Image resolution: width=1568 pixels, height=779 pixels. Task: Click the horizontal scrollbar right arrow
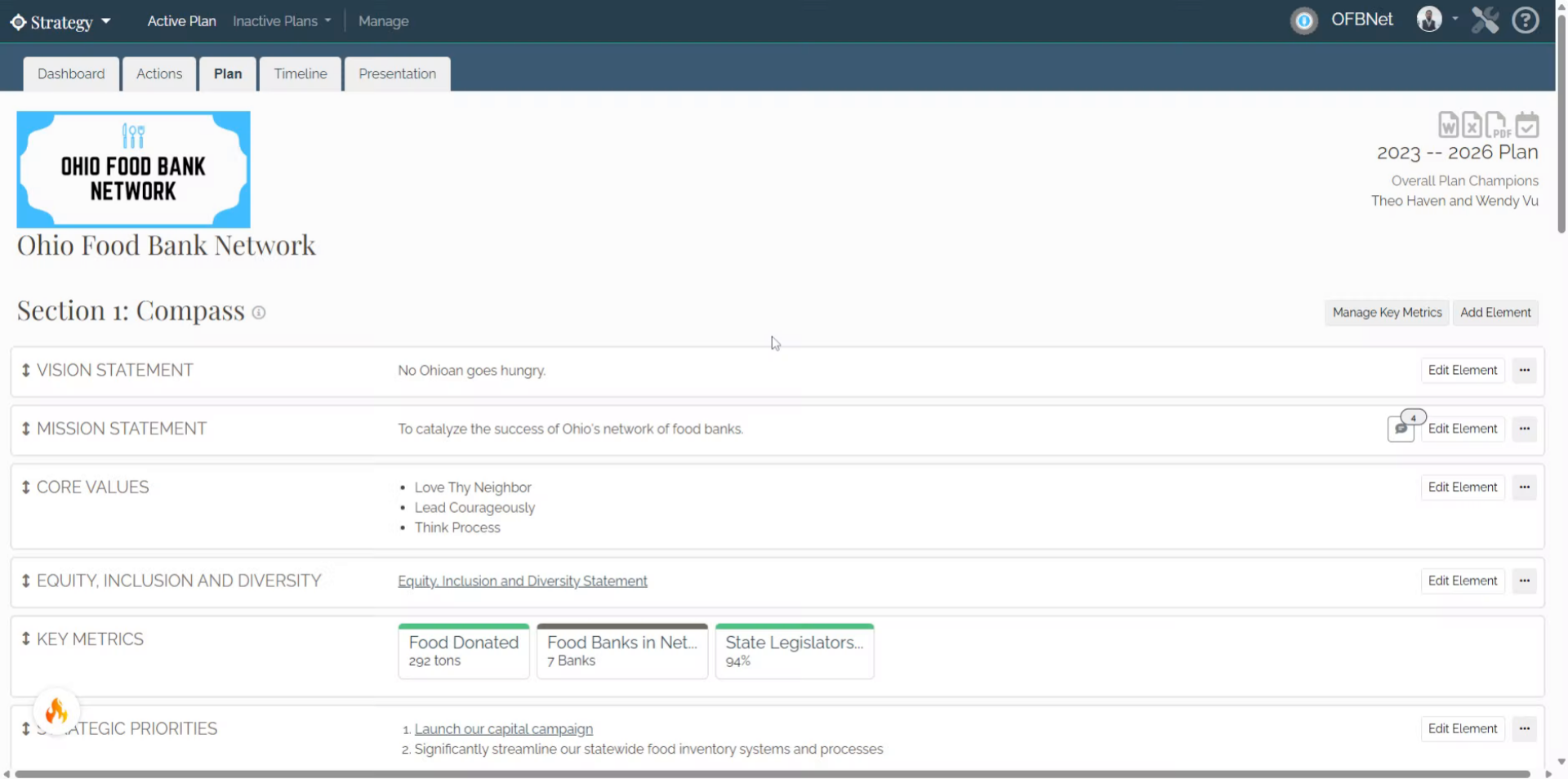tap(1548, 773)
